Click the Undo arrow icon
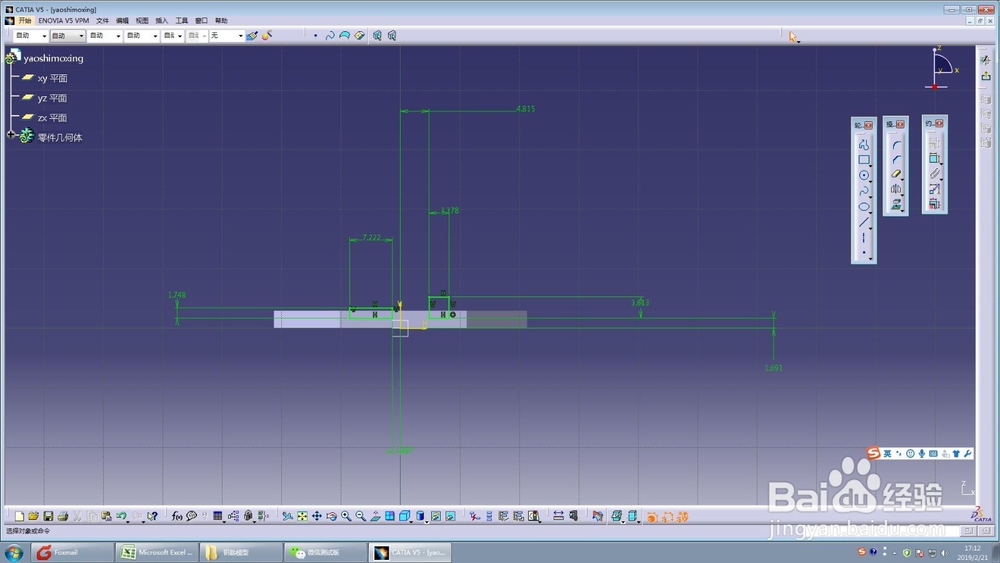Image resolution: width=1000 pixels, height=563 pixels. tap(121, 516)
